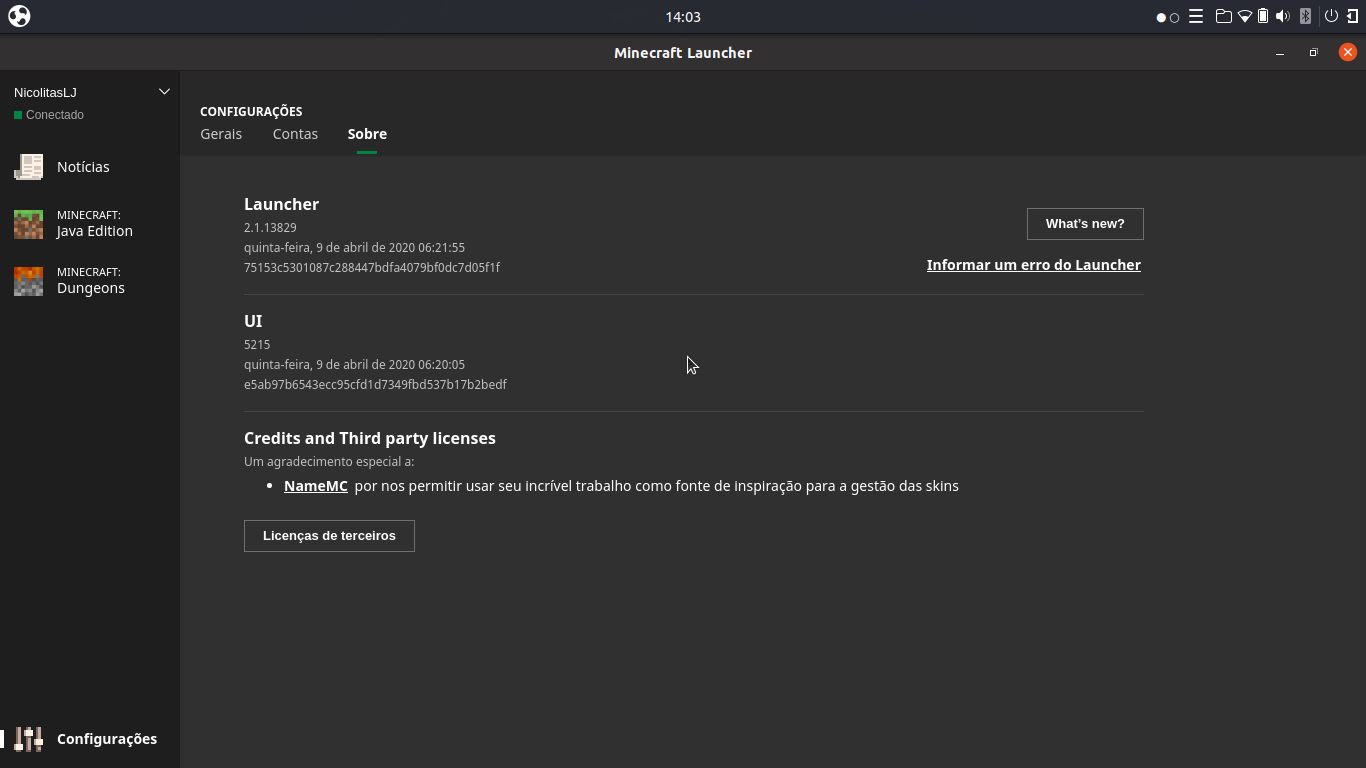The image size is (1366, 768).
Task: Click the UI version number 5215
Action: pos(257,345)
